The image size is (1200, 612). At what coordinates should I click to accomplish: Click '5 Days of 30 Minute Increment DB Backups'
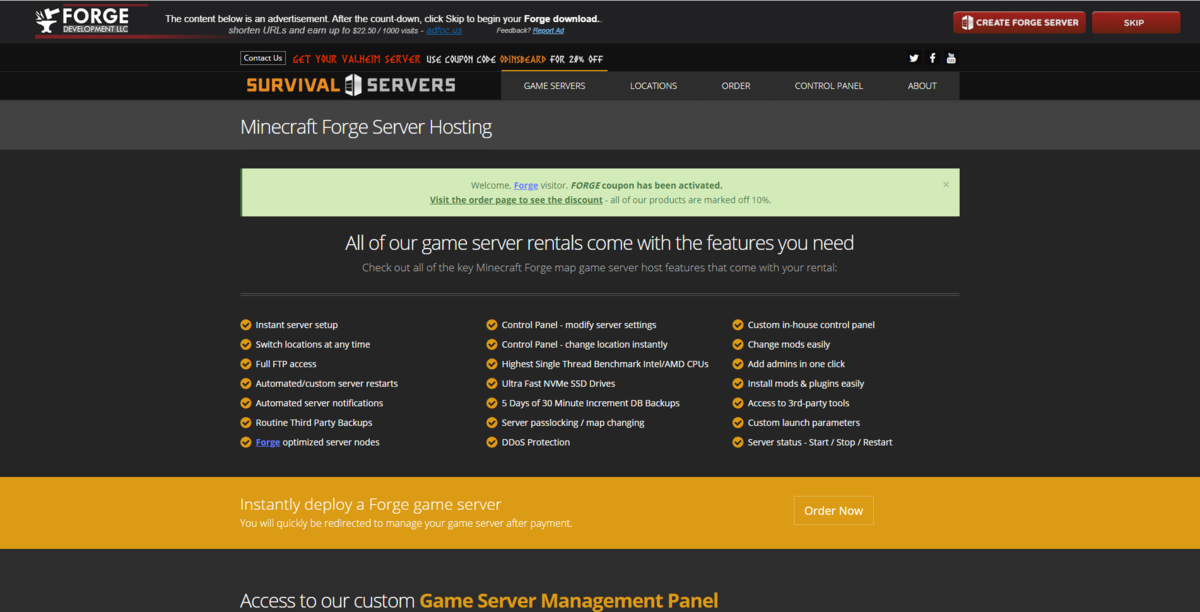click(x=591, y=403)
